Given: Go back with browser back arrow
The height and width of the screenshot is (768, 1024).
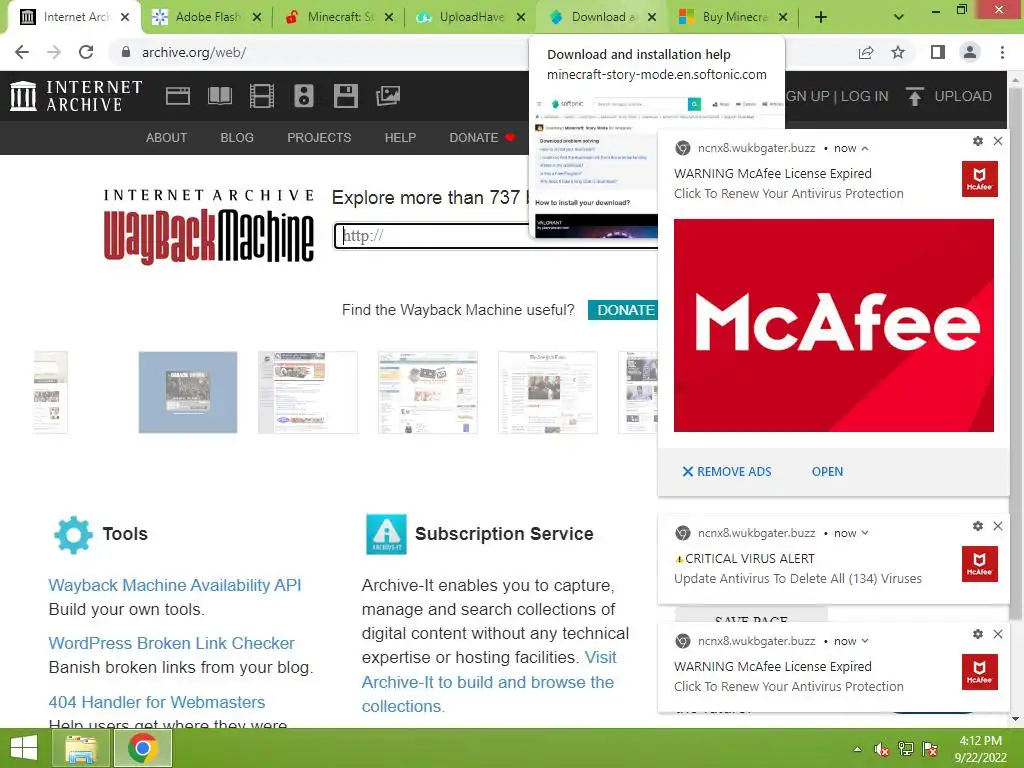Looking at the screenshot, I should coord(22,52).
